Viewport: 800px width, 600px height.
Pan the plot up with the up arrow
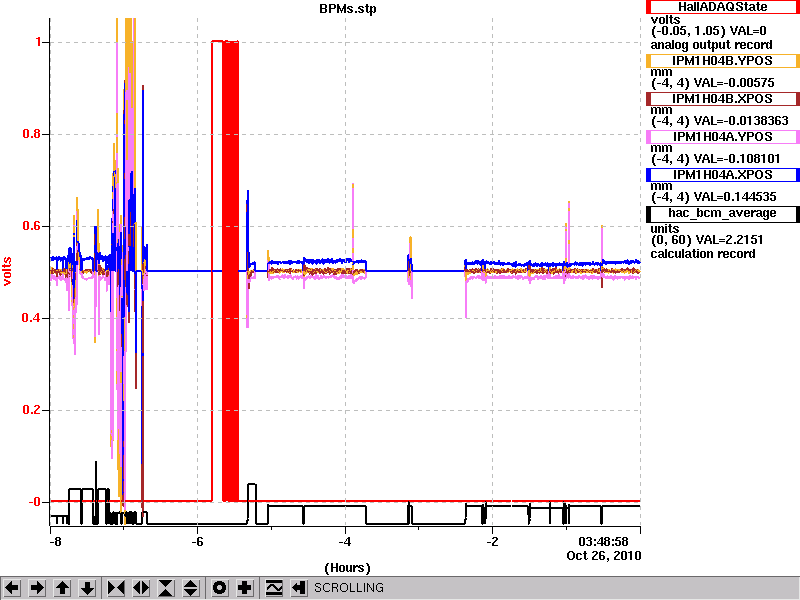63,588
